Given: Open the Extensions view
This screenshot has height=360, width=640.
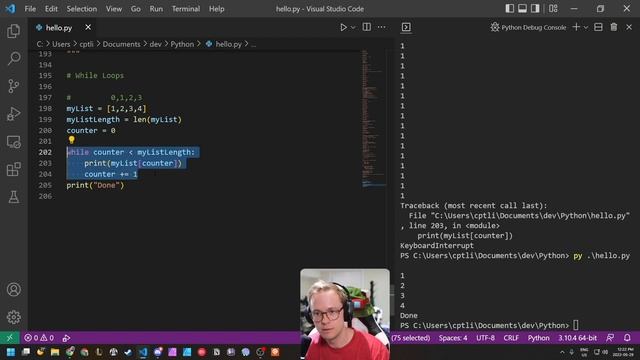Looking at the screenshot, I should [x=13, y=169].
